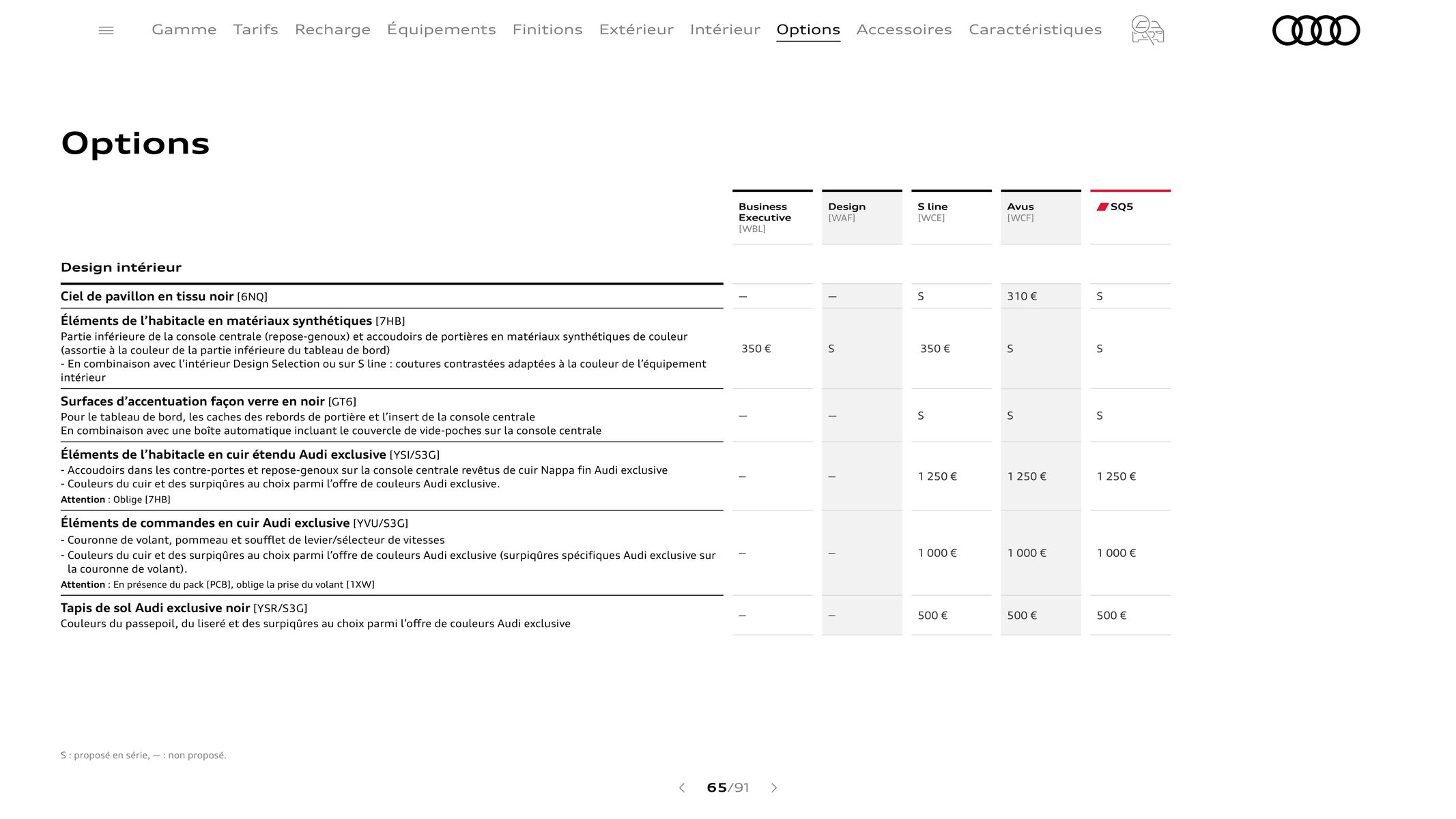Select the Finitions tab
Viewport: 1456px width, 819px height.
(547, 29)
